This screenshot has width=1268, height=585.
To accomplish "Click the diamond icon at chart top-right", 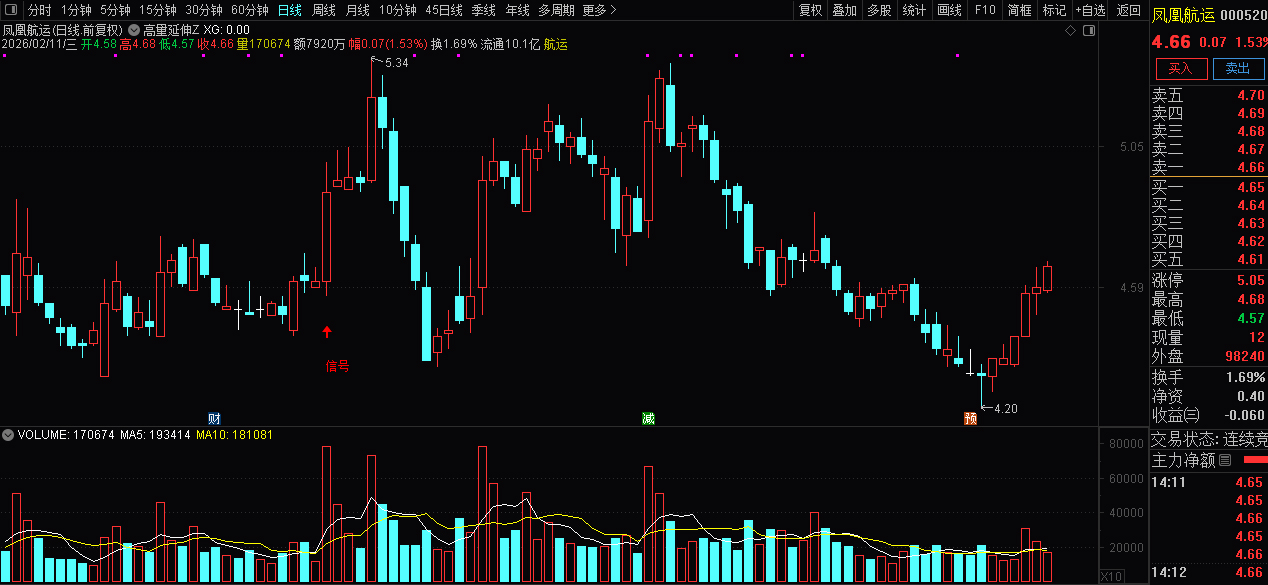I will pos(1070,31).
